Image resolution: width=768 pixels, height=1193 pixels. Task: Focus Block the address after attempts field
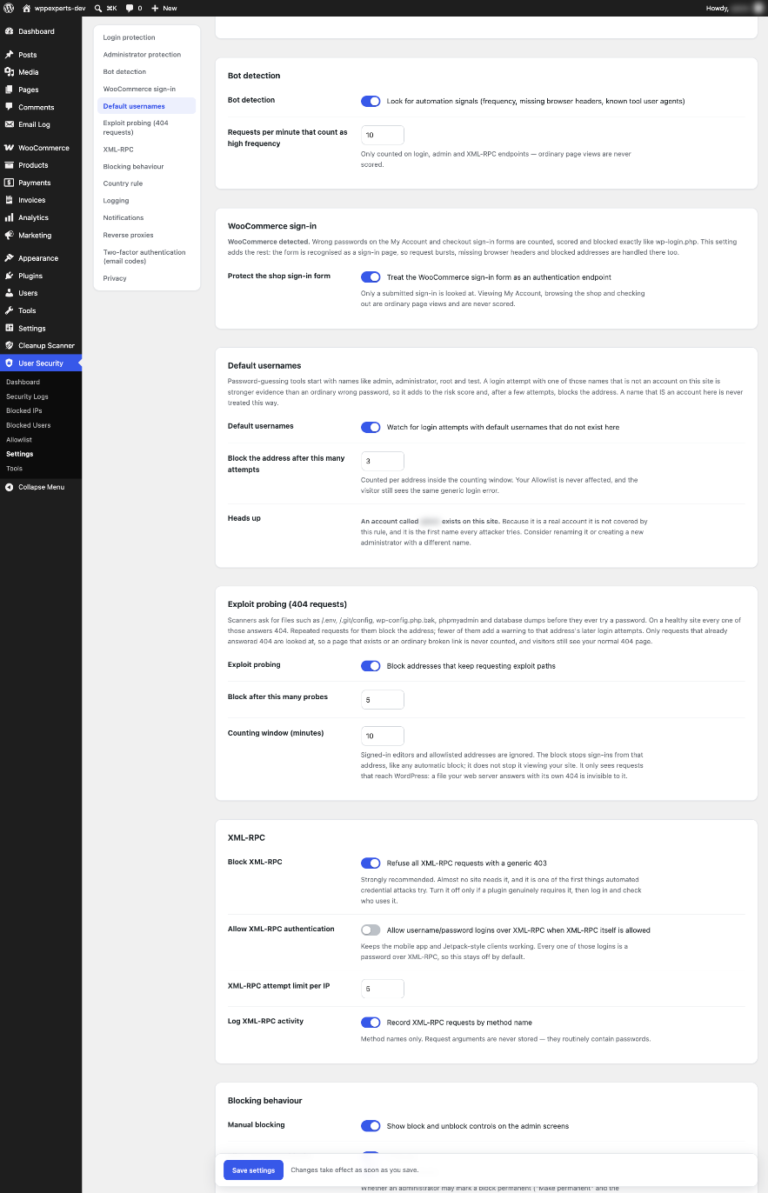tap(382, 461)
